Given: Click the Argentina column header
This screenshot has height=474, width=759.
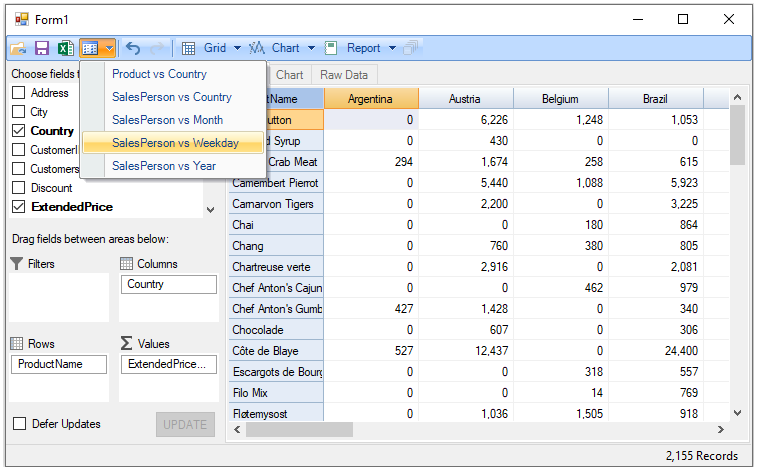Looking at the screenshot, I should point(370,99).
